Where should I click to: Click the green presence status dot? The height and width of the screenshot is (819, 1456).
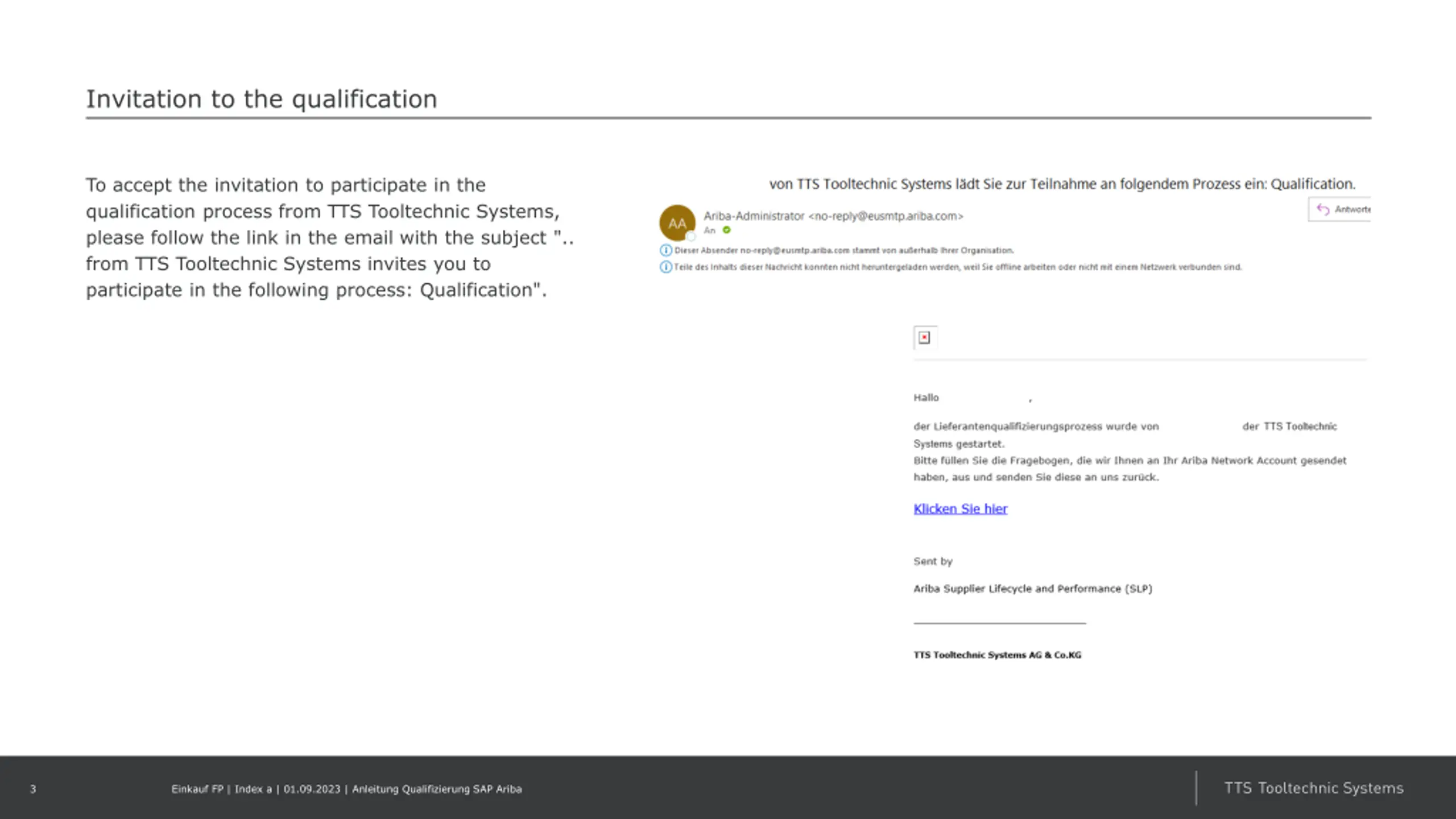[x=726, y=230]
